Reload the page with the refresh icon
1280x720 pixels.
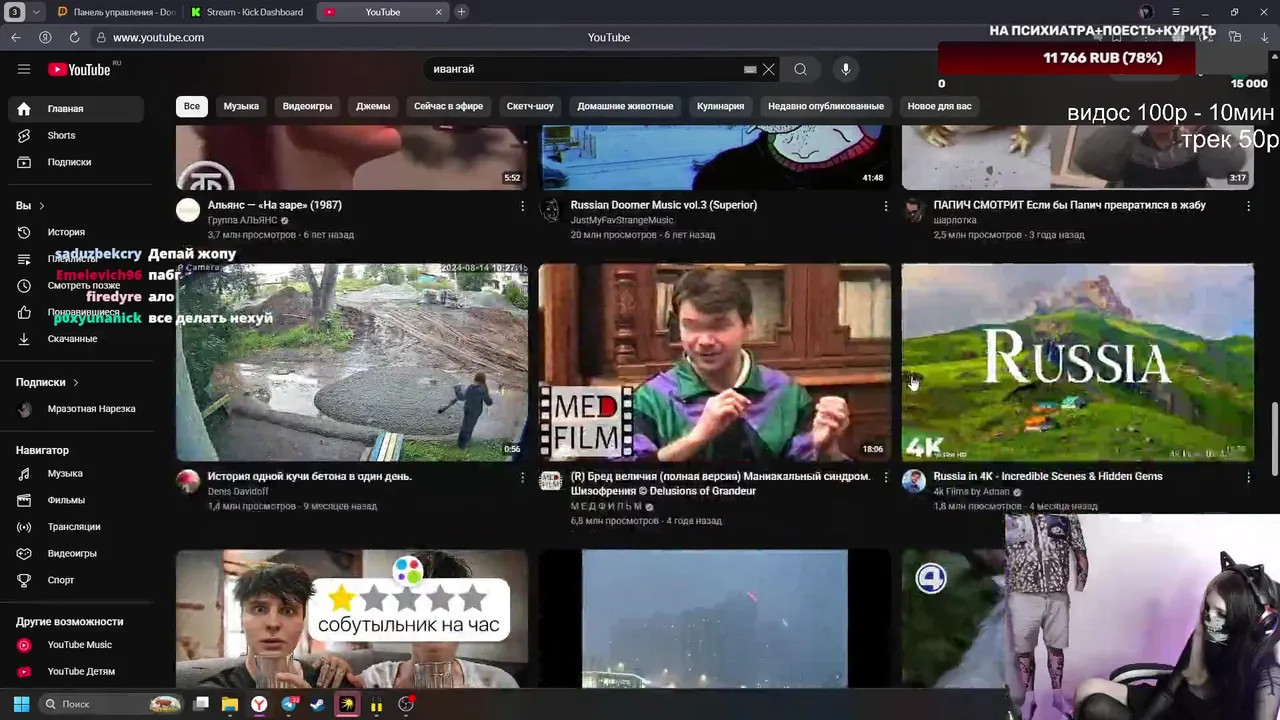click(x=74, y=37)
